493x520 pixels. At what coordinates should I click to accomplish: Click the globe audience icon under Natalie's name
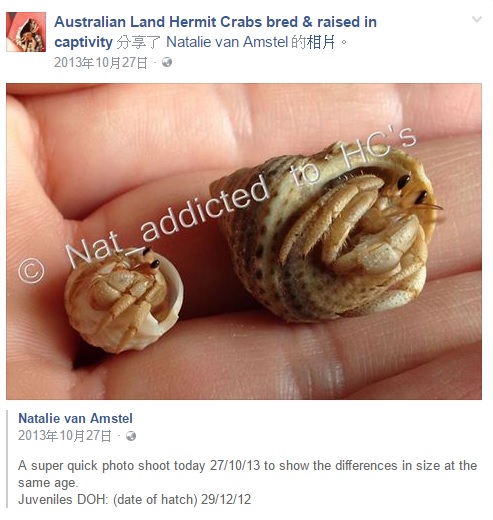(131, 436)
